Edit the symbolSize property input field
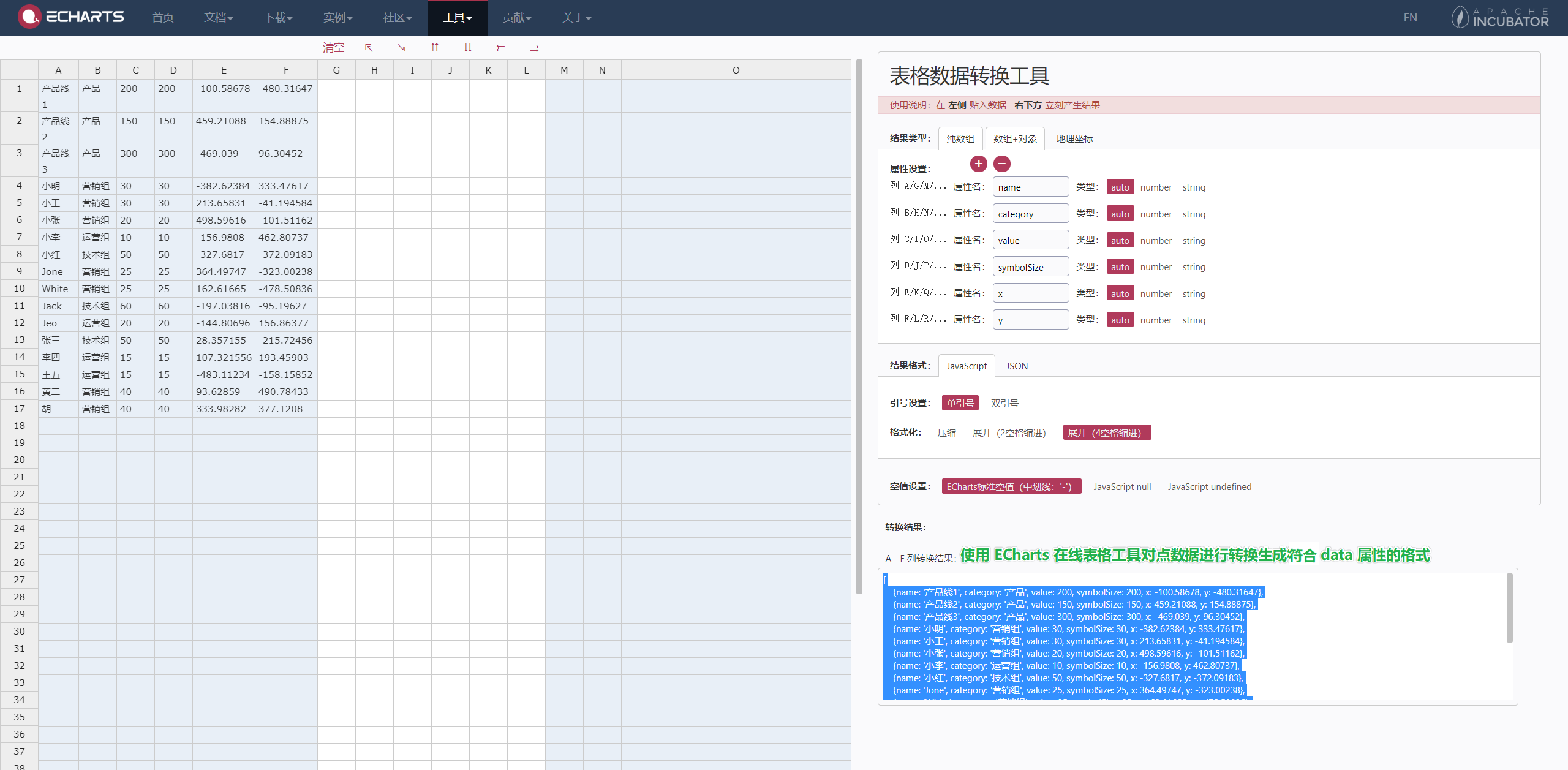This screenshot has width=1568, height=770. click(x=1031, y=266)
